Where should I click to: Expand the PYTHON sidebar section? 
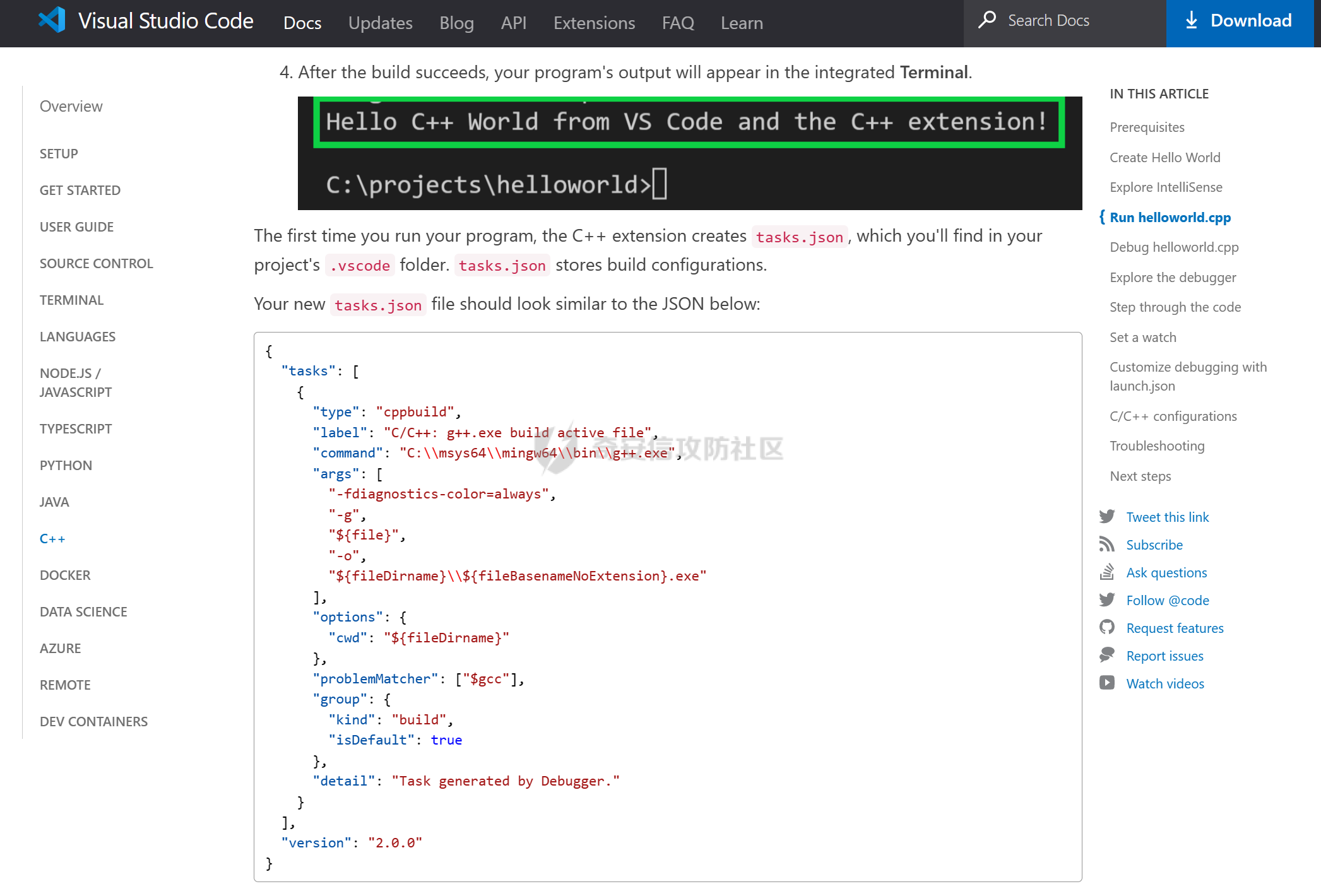66,466
